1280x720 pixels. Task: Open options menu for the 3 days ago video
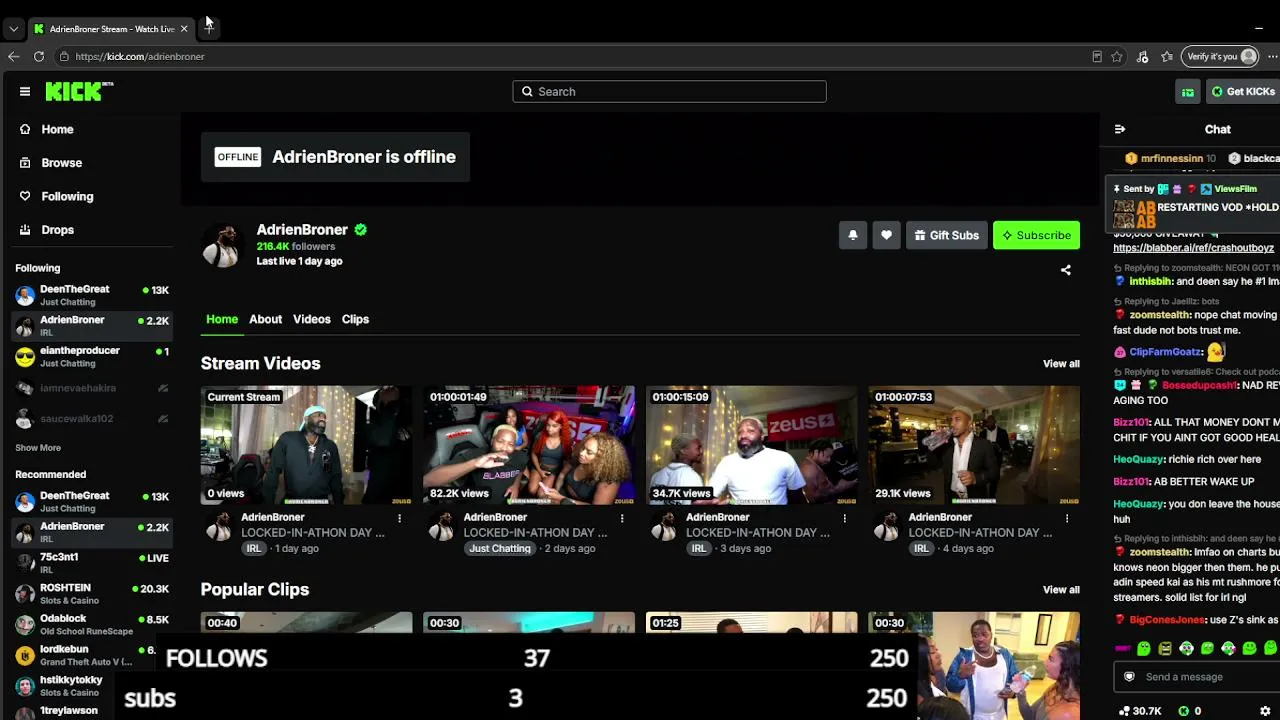(844, 518)
